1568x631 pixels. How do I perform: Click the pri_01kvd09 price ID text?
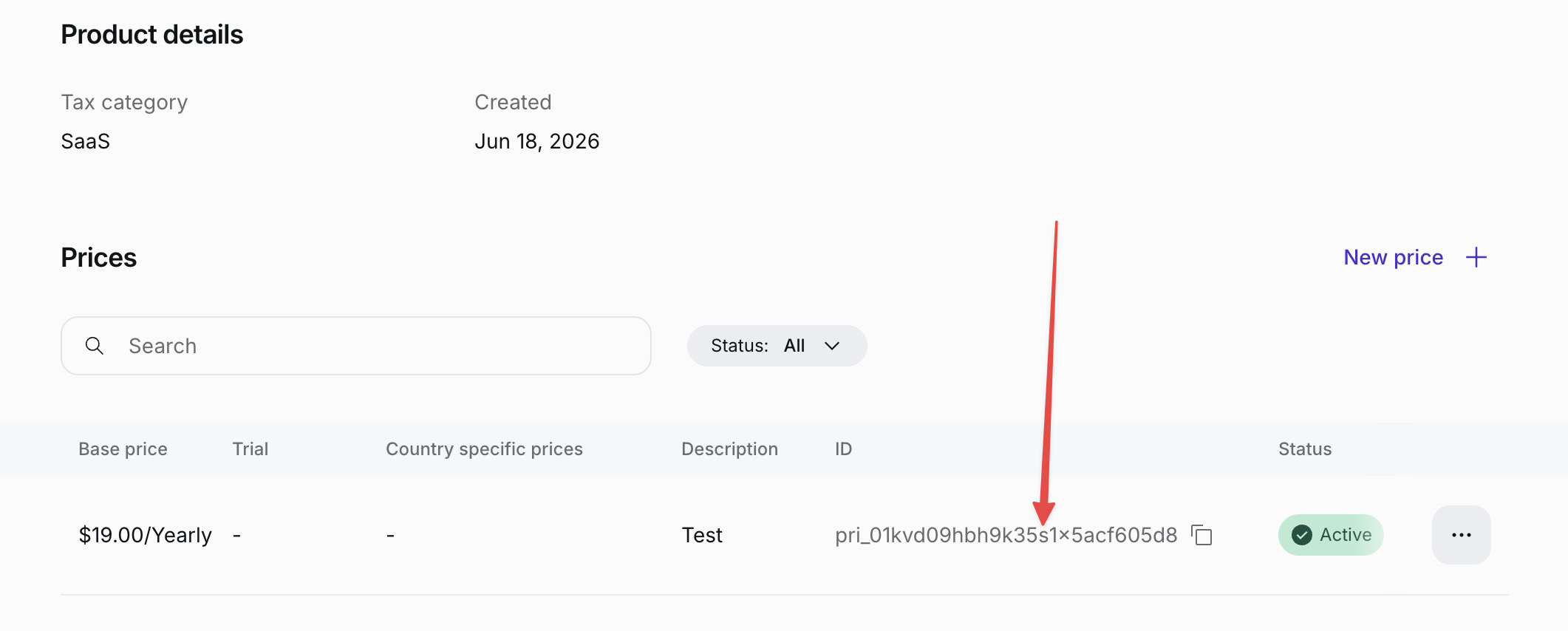coord(1006,535)
